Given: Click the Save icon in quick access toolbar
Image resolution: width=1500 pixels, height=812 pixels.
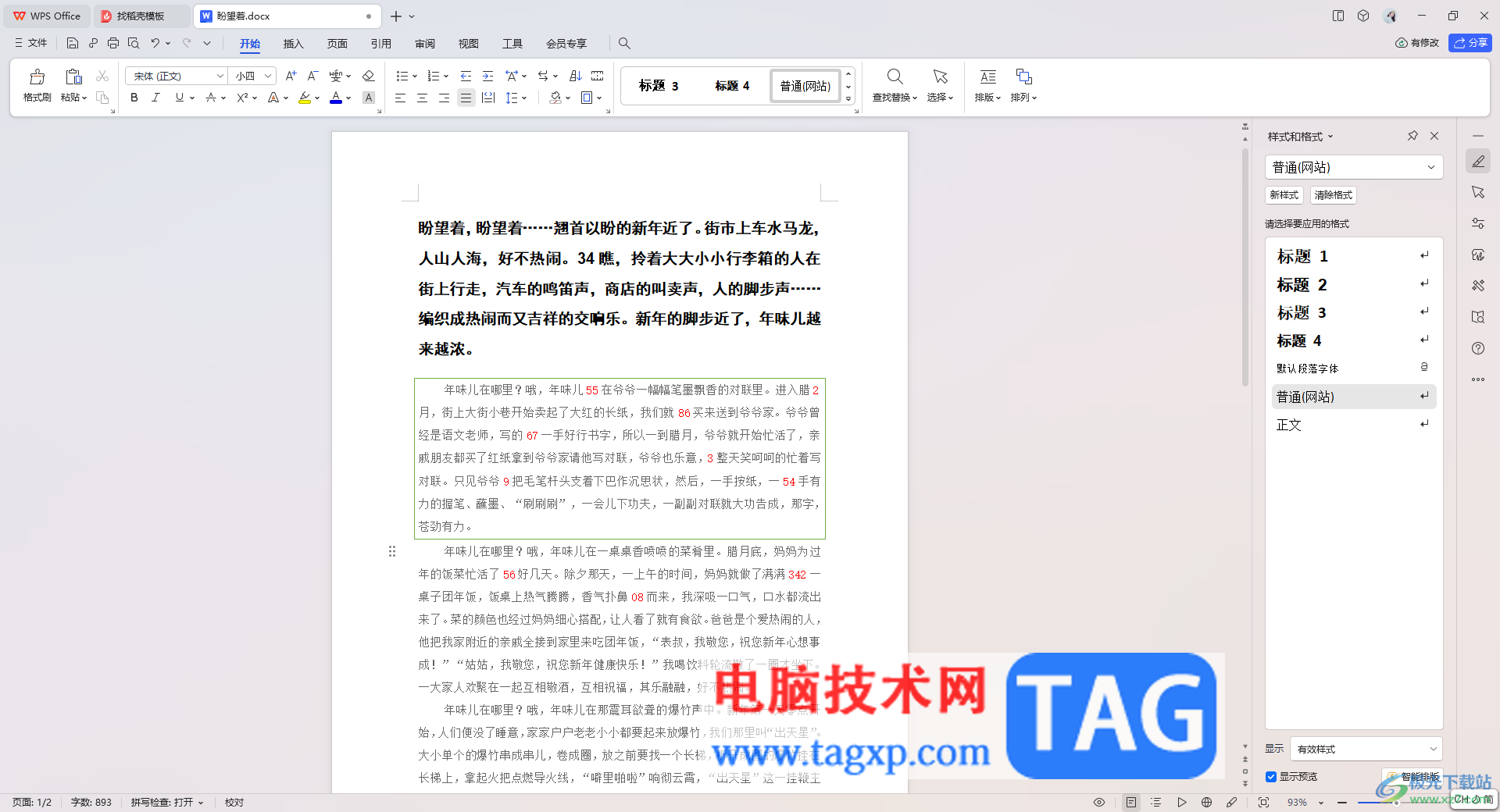Looking at the screenshot, I should pos(73,43).
